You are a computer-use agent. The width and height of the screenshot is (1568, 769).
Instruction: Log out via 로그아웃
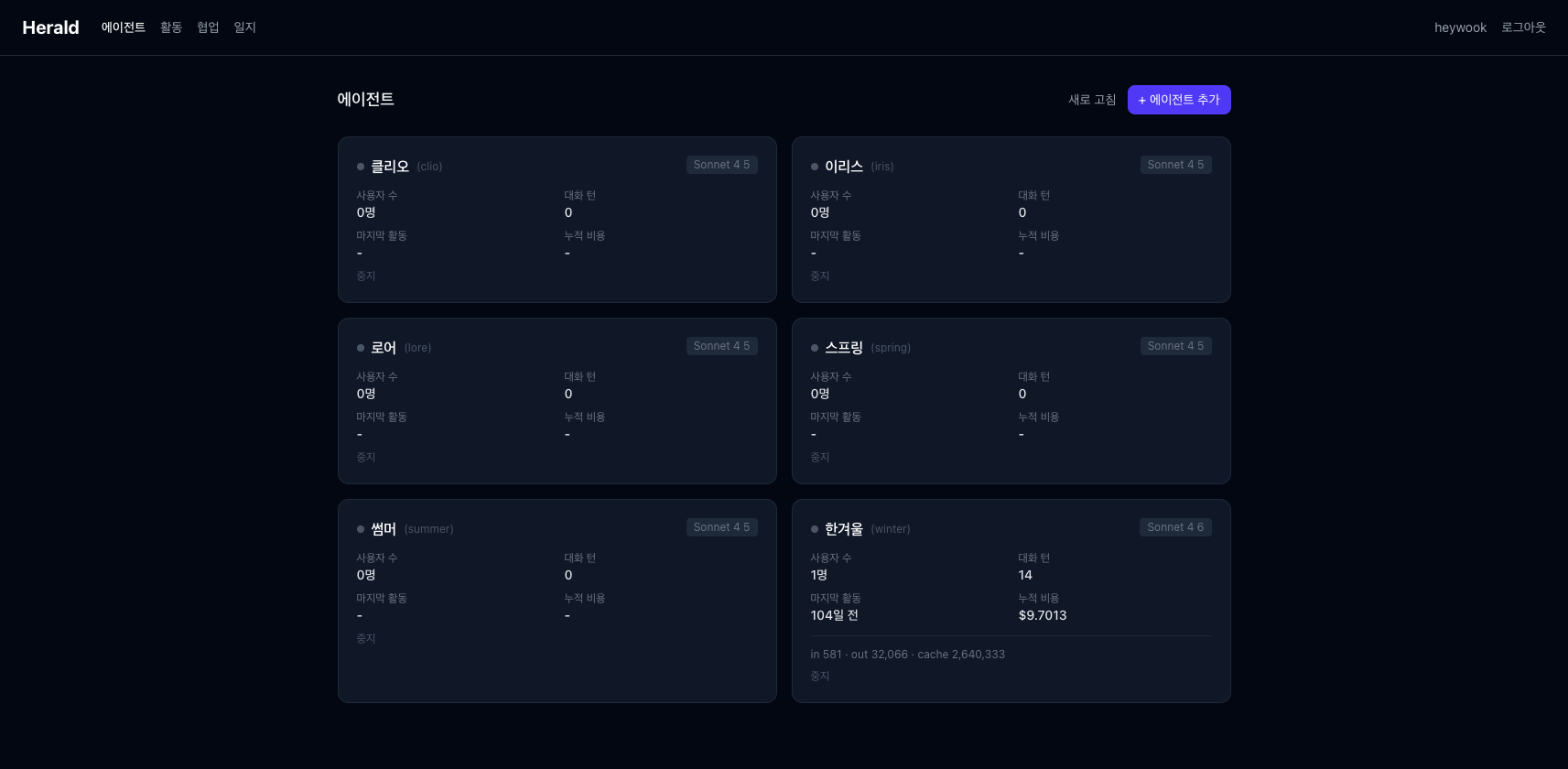[1523, 27]
